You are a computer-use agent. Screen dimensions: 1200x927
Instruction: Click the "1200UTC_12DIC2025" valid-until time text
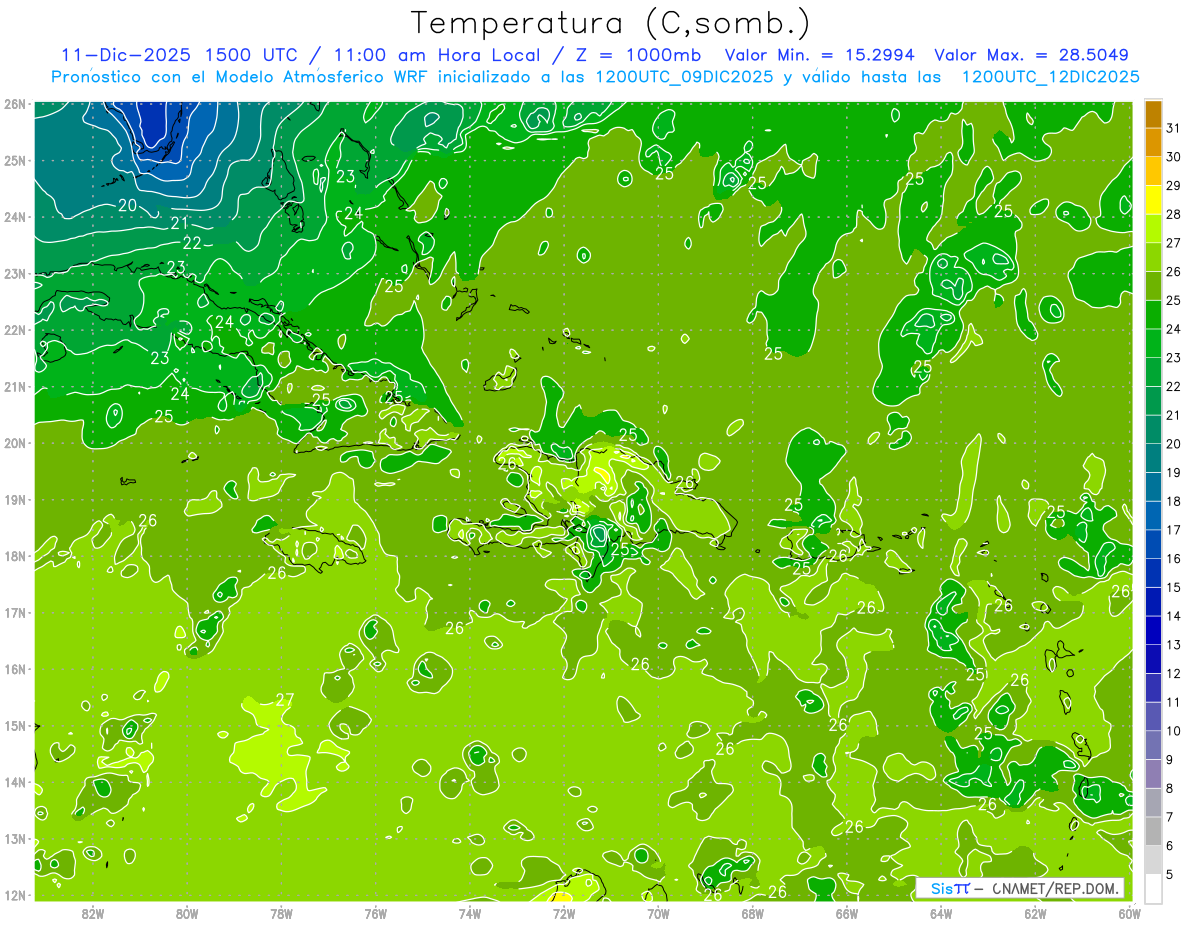point(1050,76)
